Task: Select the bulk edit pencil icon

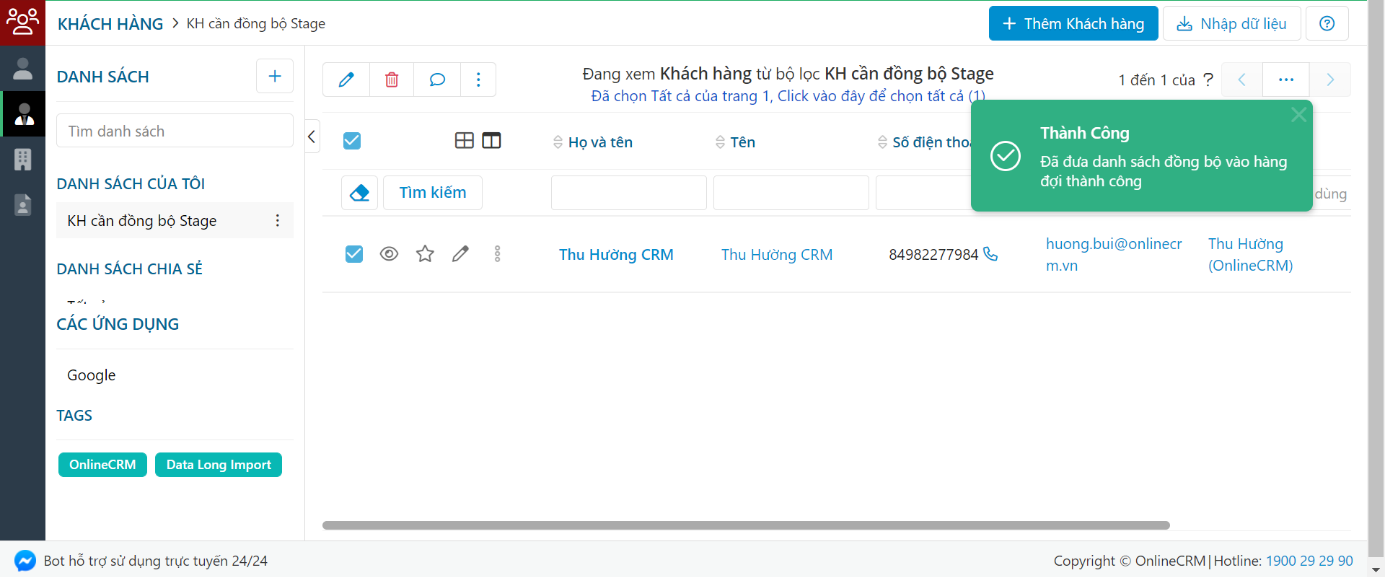Action: coord(345,79)
